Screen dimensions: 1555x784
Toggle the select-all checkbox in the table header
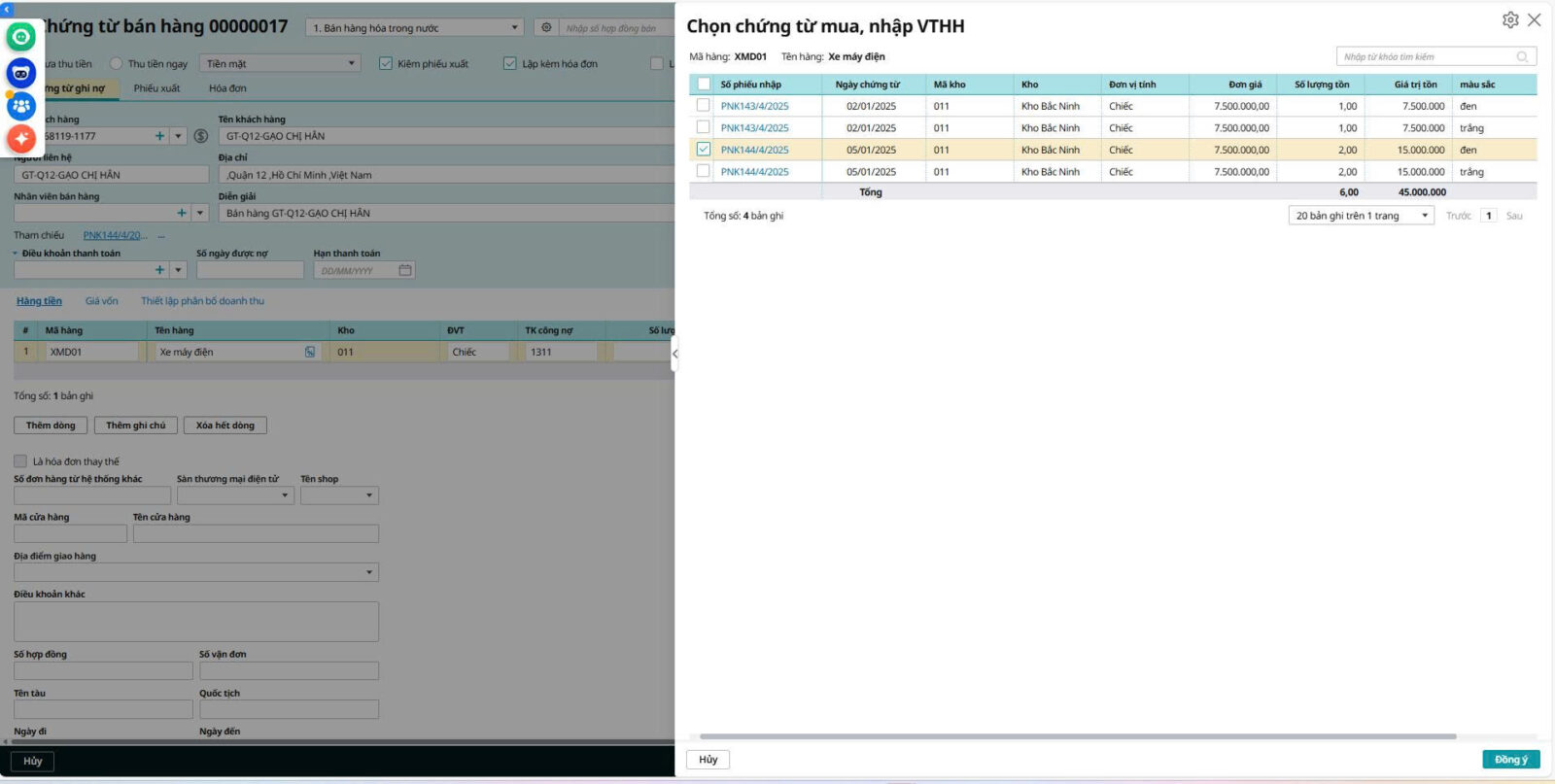click(x=704, y=85)
